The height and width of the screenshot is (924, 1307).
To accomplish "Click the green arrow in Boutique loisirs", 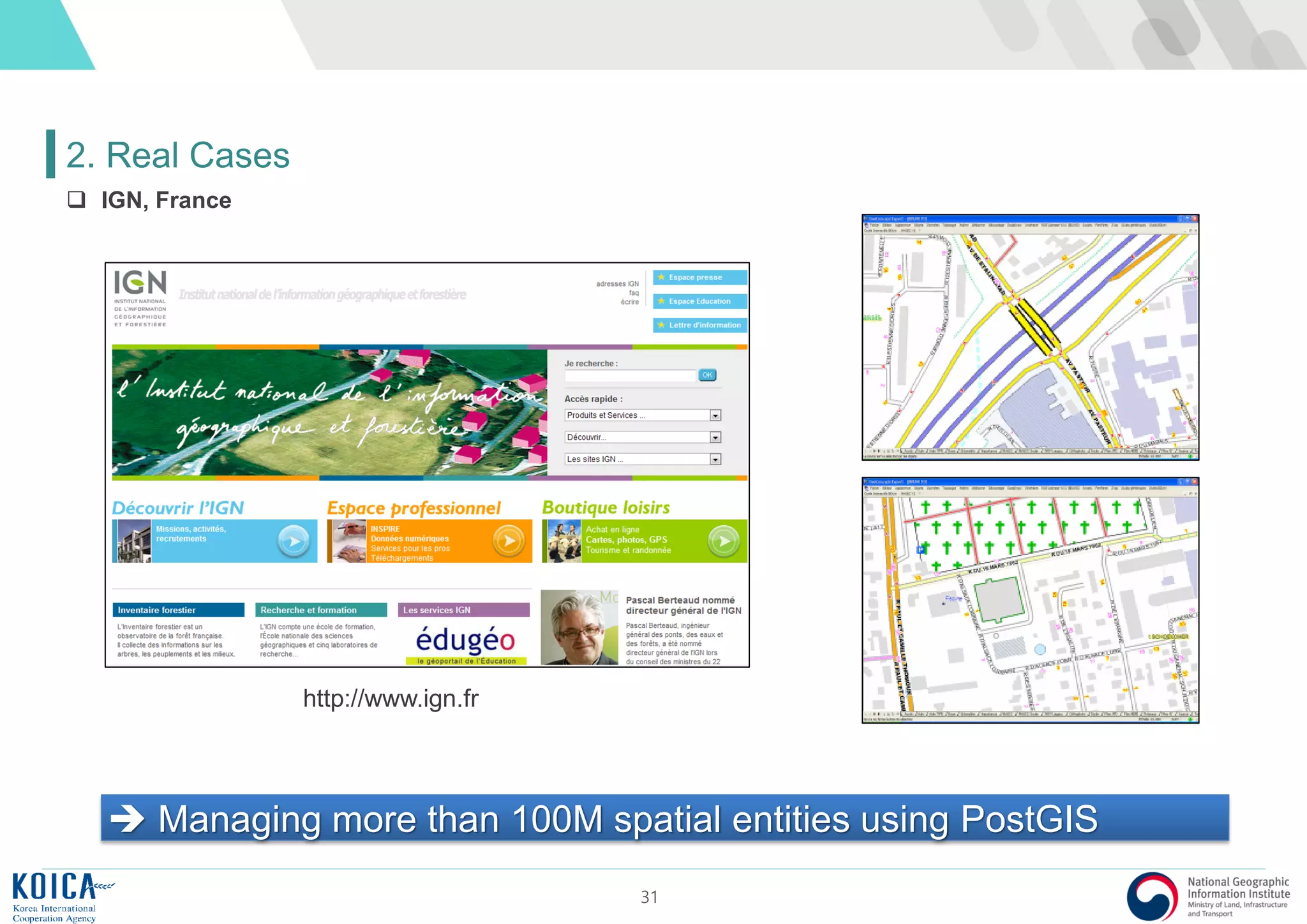I will point(724,541).
